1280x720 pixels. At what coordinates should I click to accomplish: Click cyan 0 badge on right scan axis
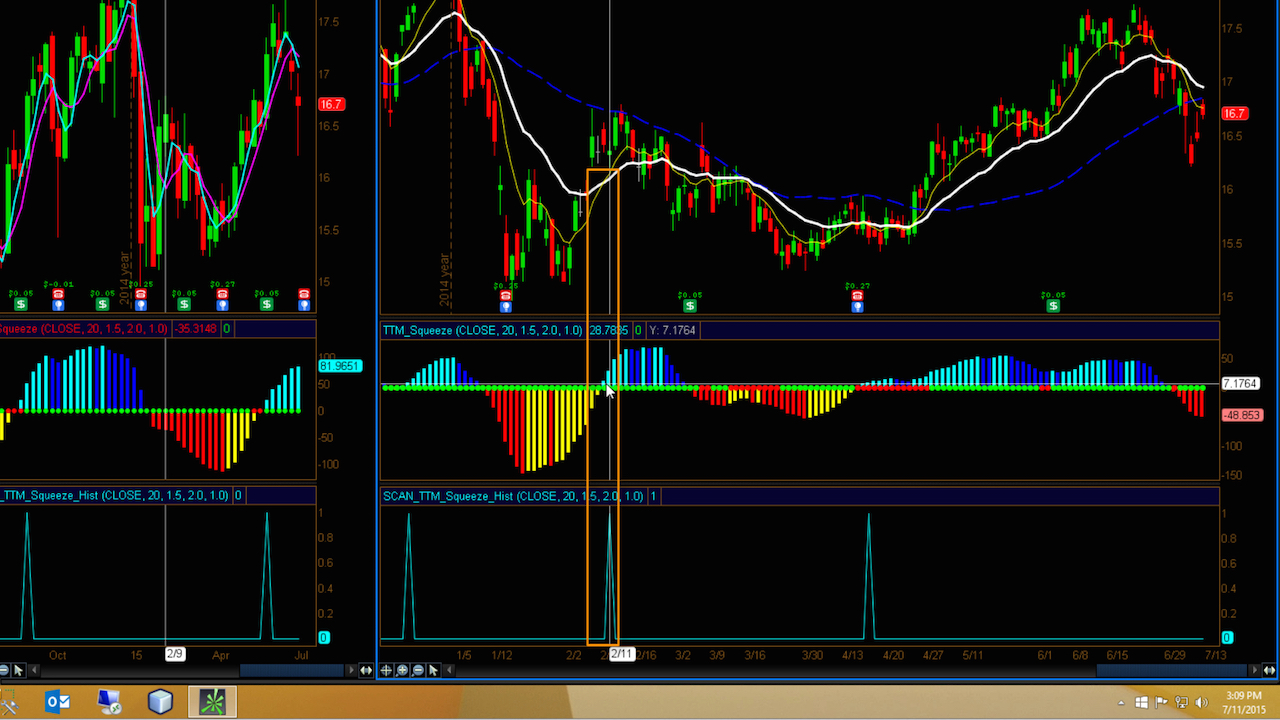tap(1227, 638)
